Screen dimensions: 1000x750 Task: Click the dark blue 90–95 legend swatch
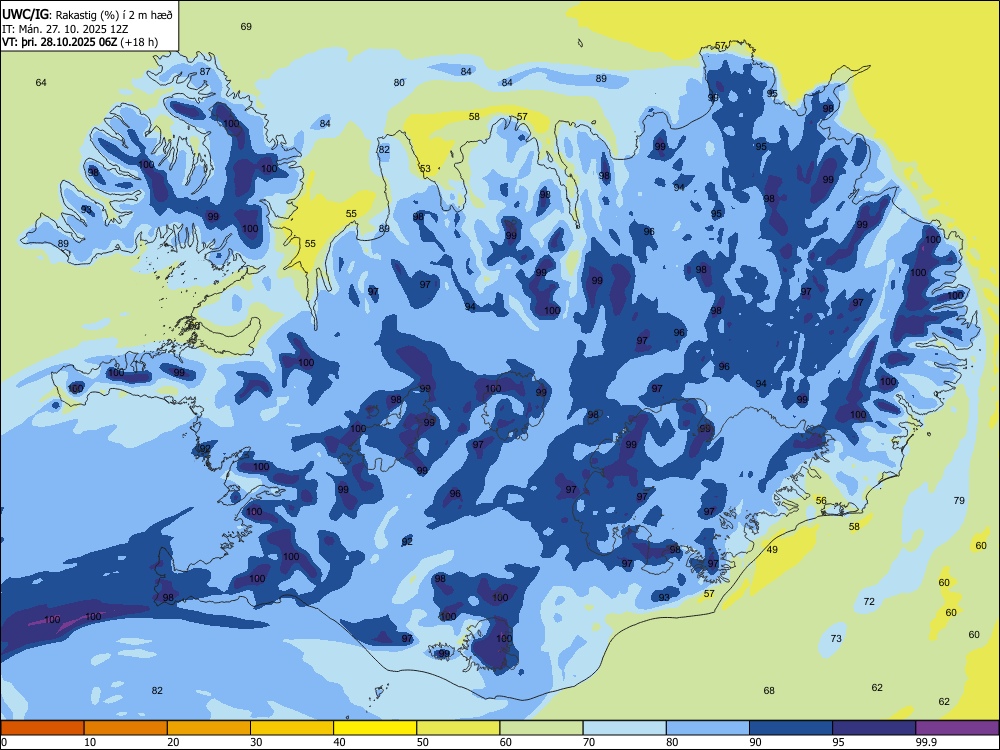791,728
